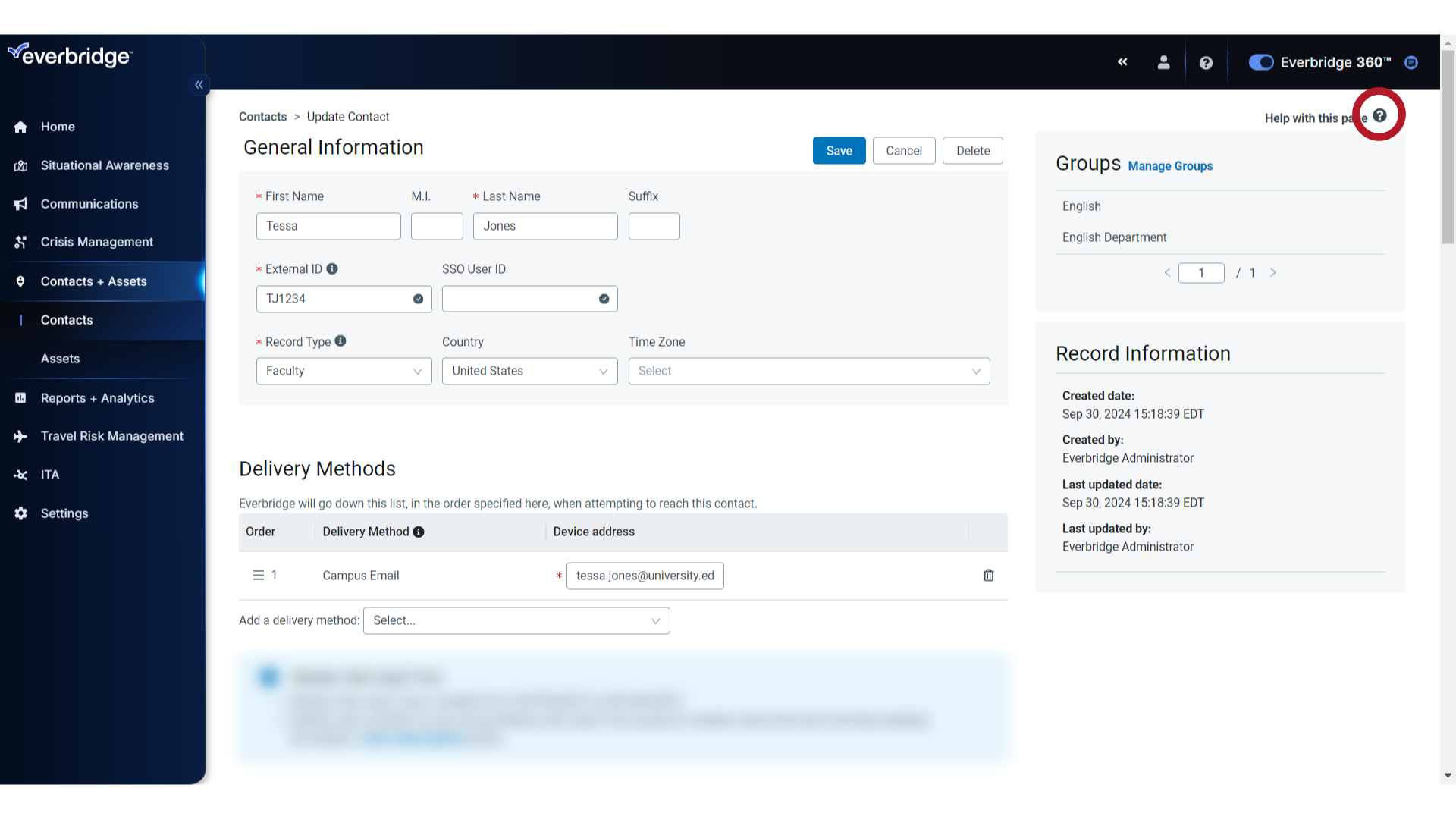1456x819 pixels.
Task: Delete the Campus Email row with trash icon
Action: click(x=988, y=576)
